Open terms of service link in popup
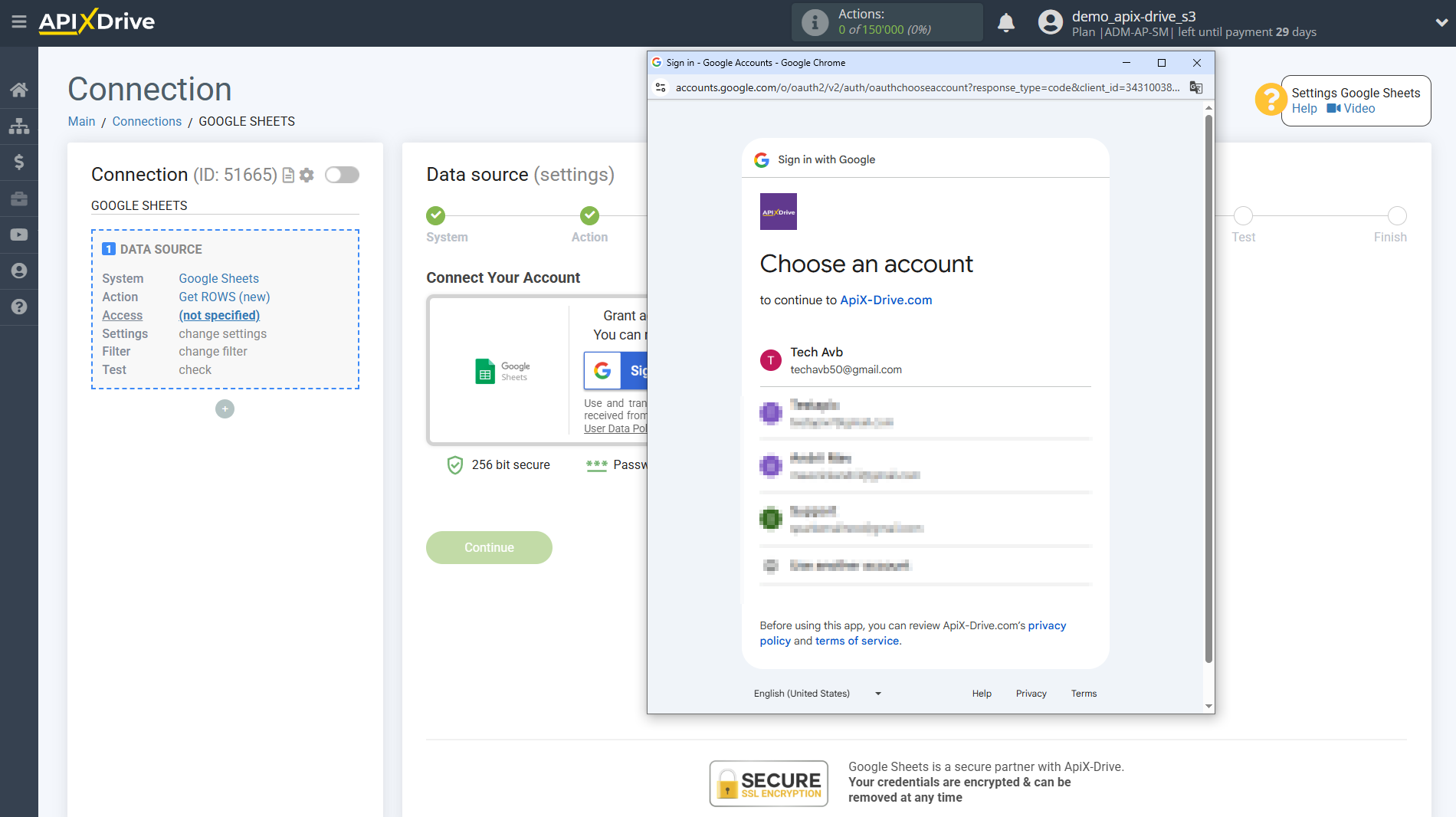This screenshot has height=817, width=1456. [x=857, y=641]
